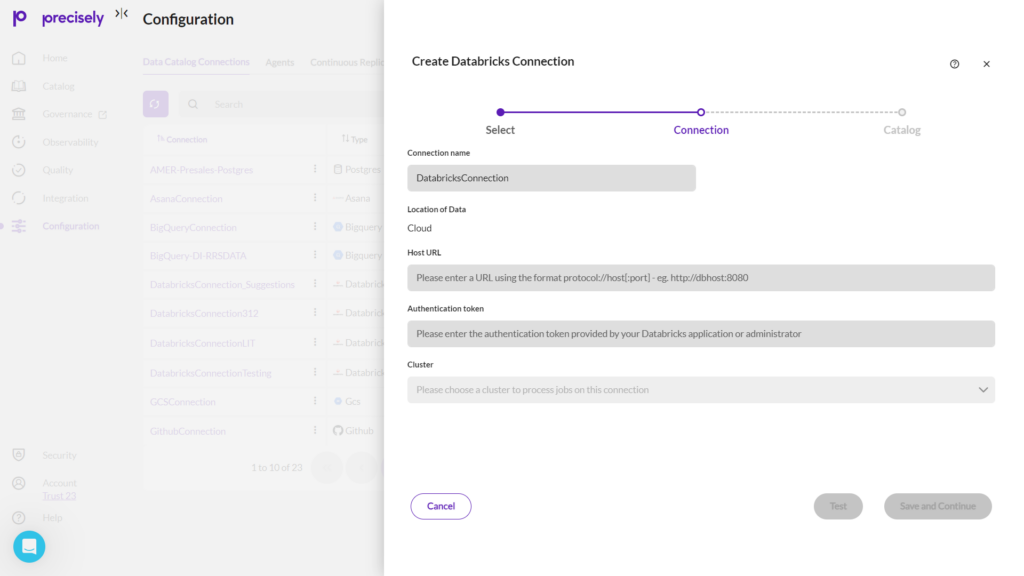The image size is (1024, 576).
Task: Open the Integration sidebar icon
Action: tap(19, 198)
